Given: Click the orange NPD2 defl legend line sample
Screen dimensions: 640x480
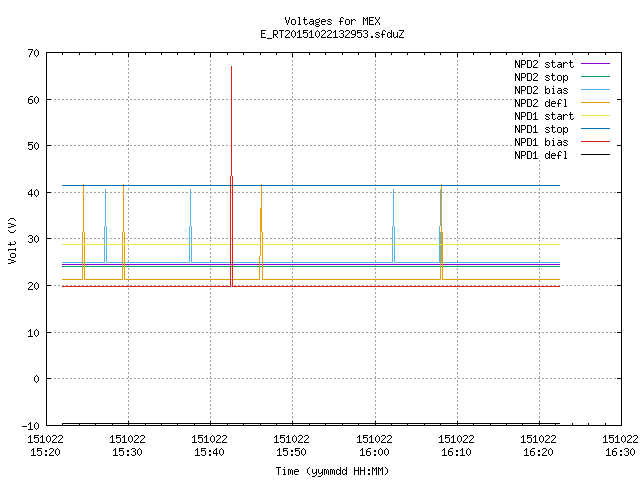Looking at the screenshot, I should coord(595,102).
